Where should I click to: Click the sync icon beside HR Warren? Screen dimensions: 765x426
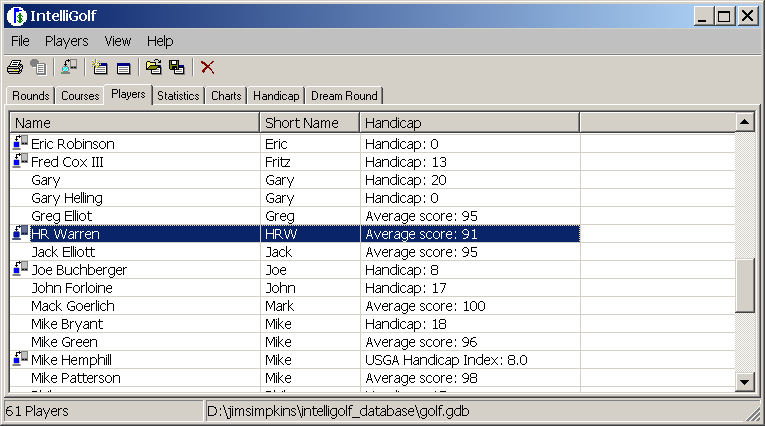point(20,233)
